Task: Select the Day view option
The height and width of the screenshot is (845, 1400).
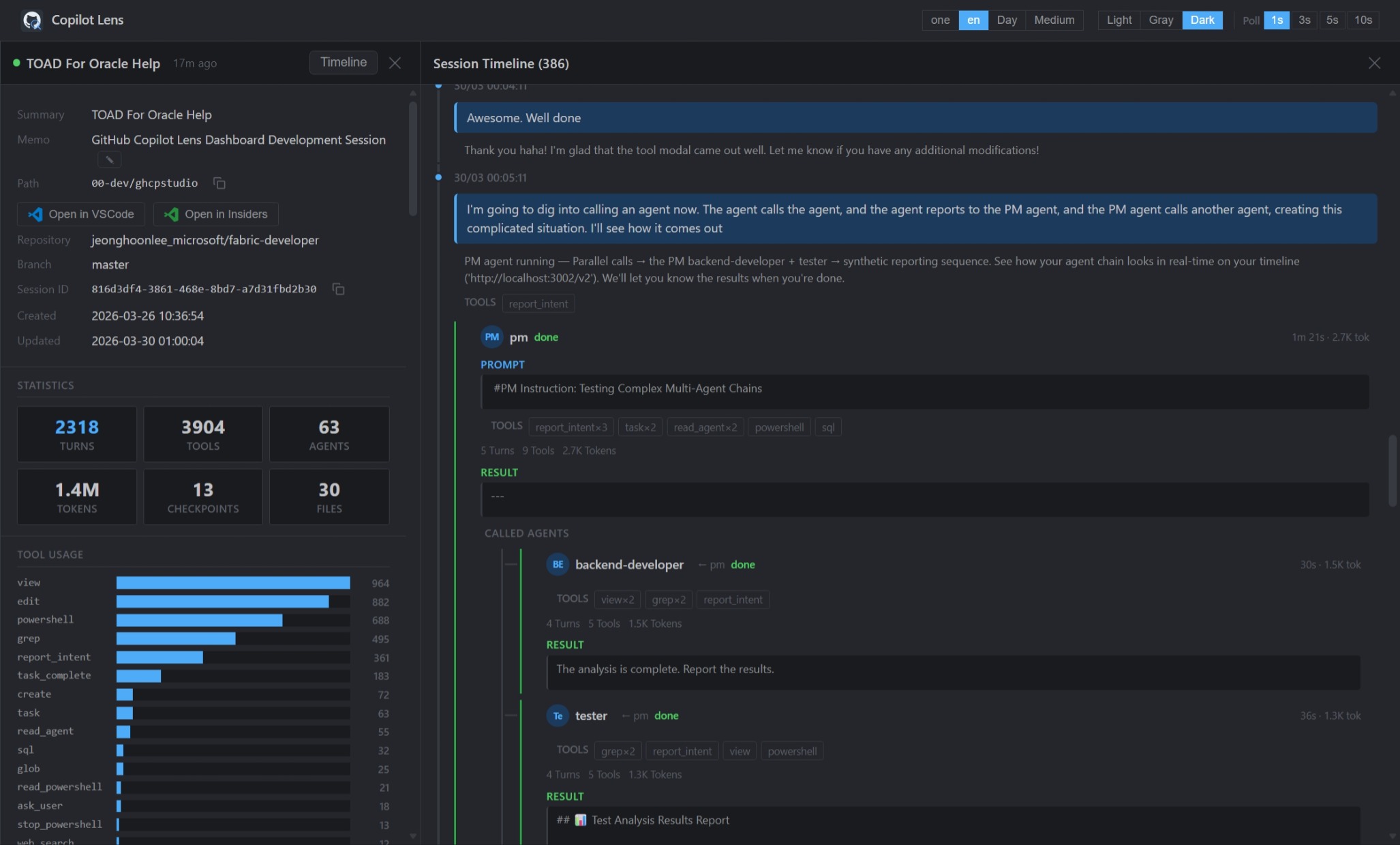Action: pos(1006,20)
